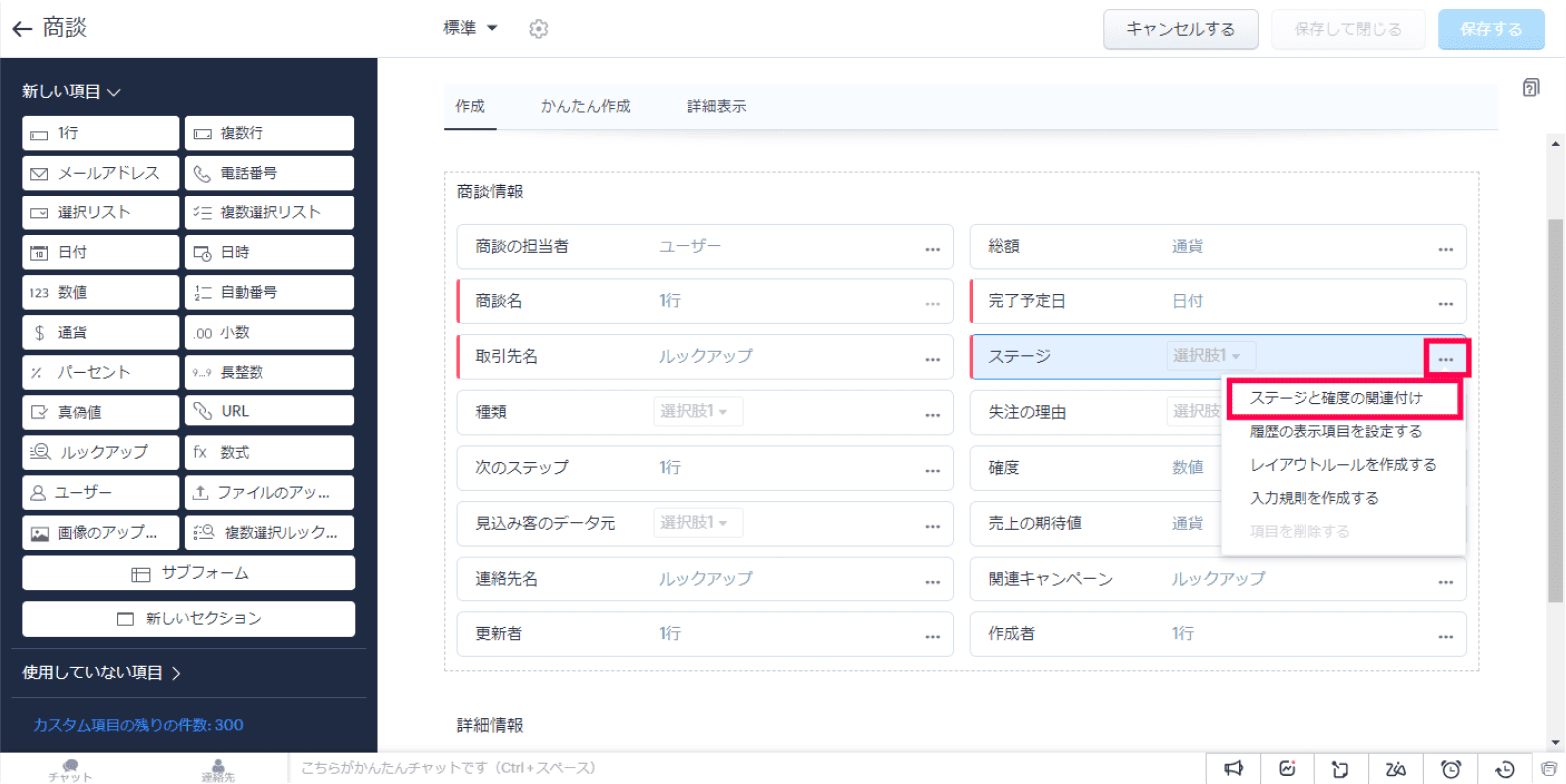Screen dimensions: 1566x784
Task: Switch to the 詳細表示 tab
Action: 717,106
